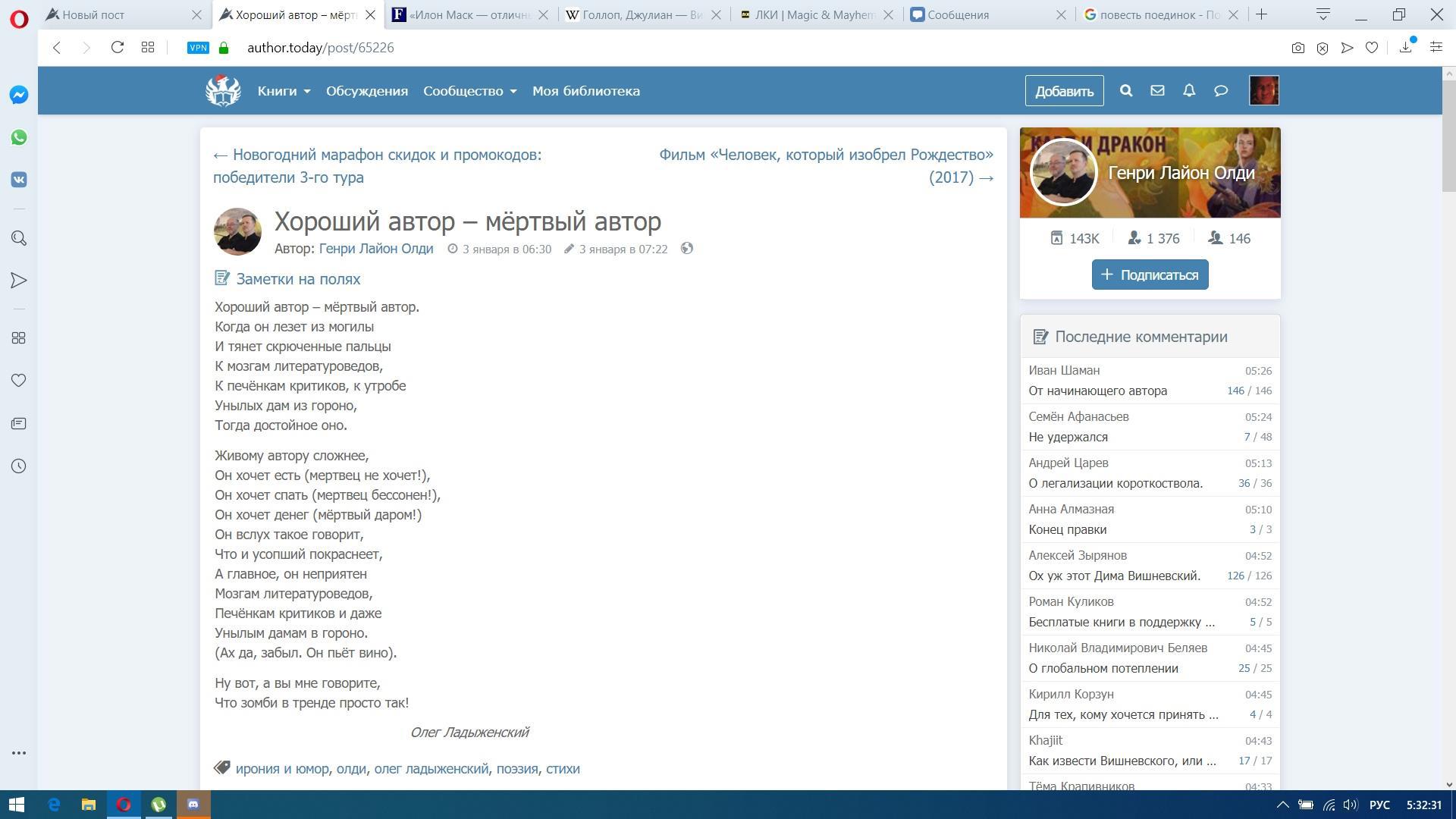Viewport: 1456px width, 819px height.
Task: Toggle the VPN badge in address bar
Action: click(x=198, y=48)
